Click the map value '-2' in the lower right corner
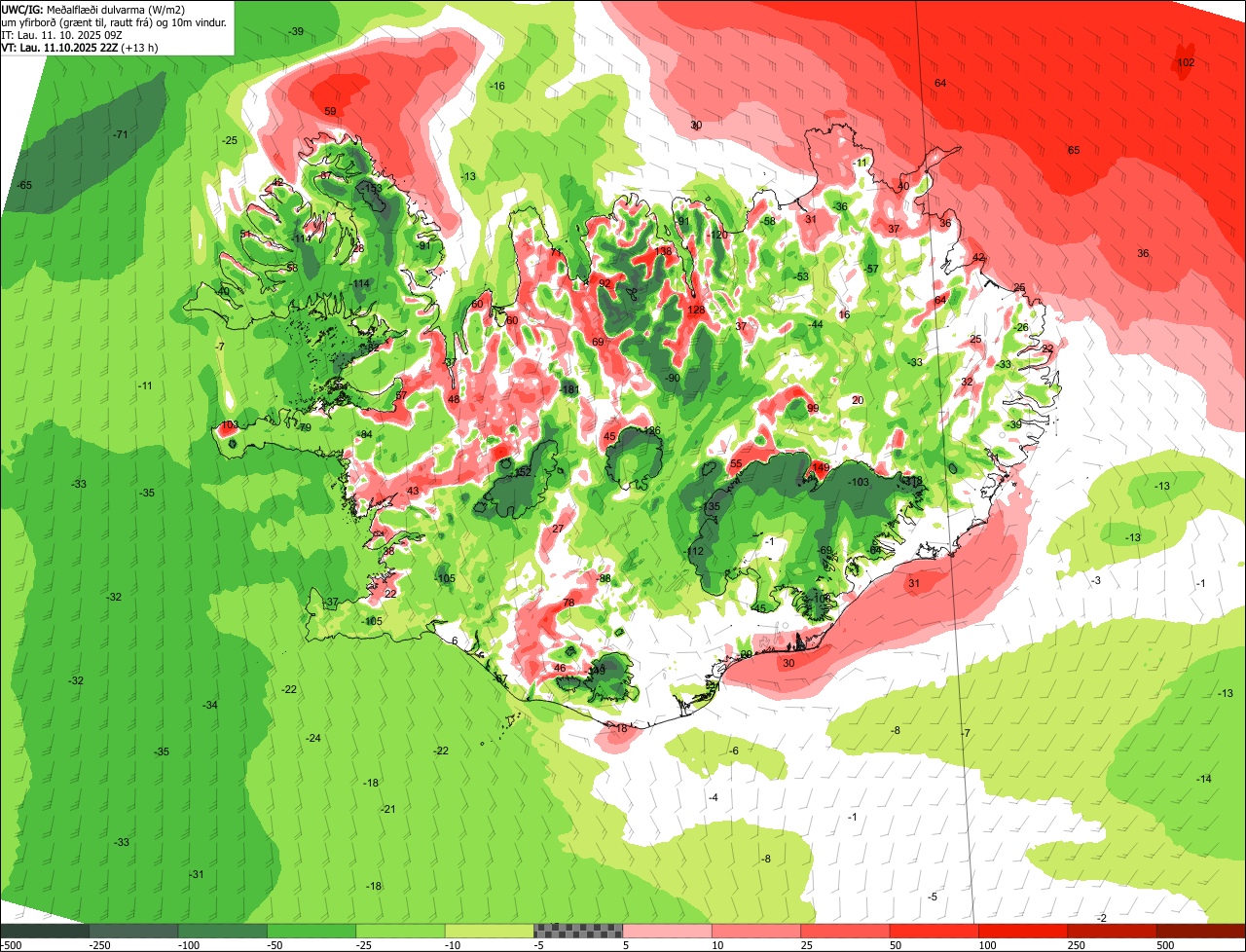The image size is (1246, 952). 1102,919
